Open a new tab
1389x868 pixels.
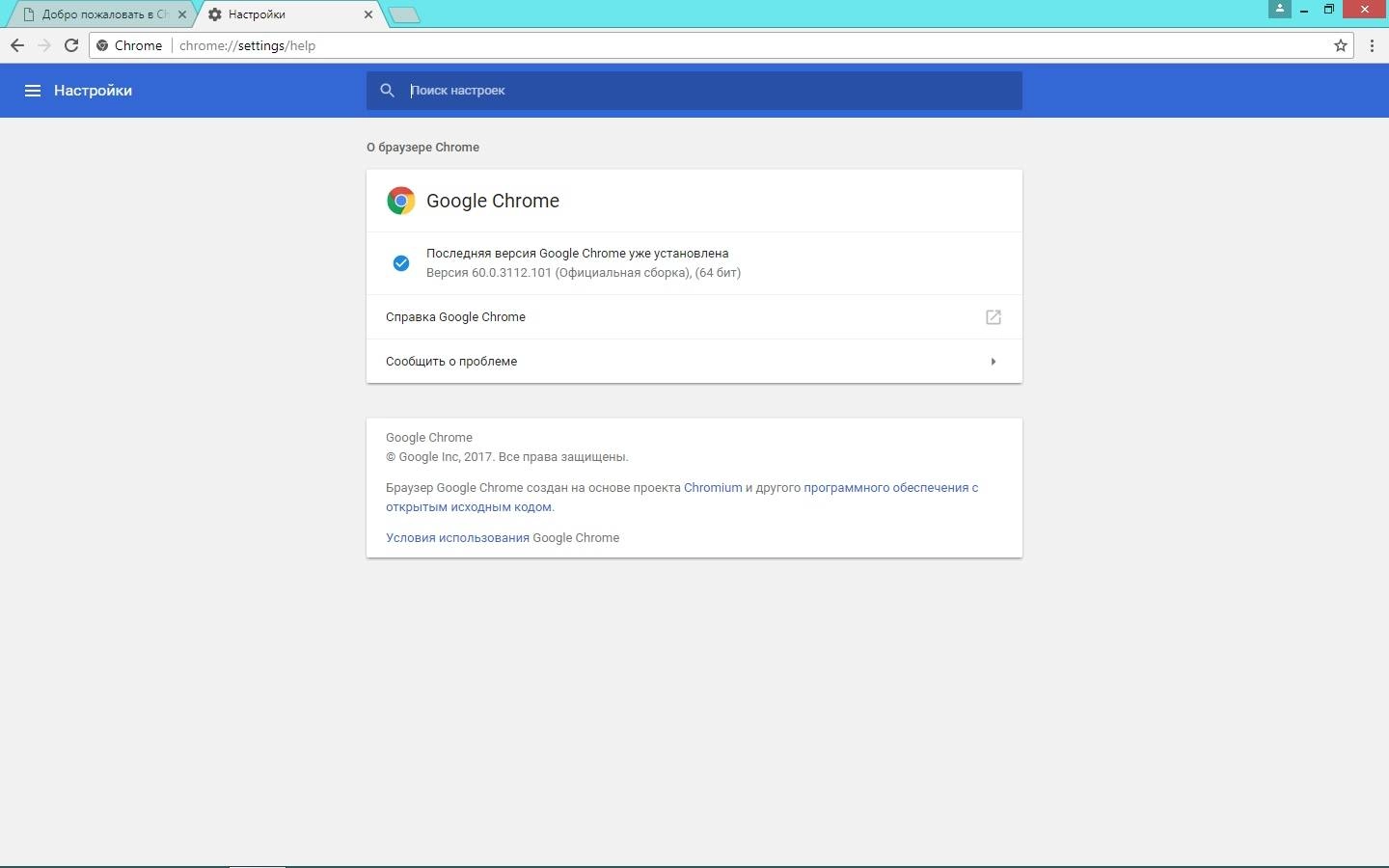click(404, 14)
